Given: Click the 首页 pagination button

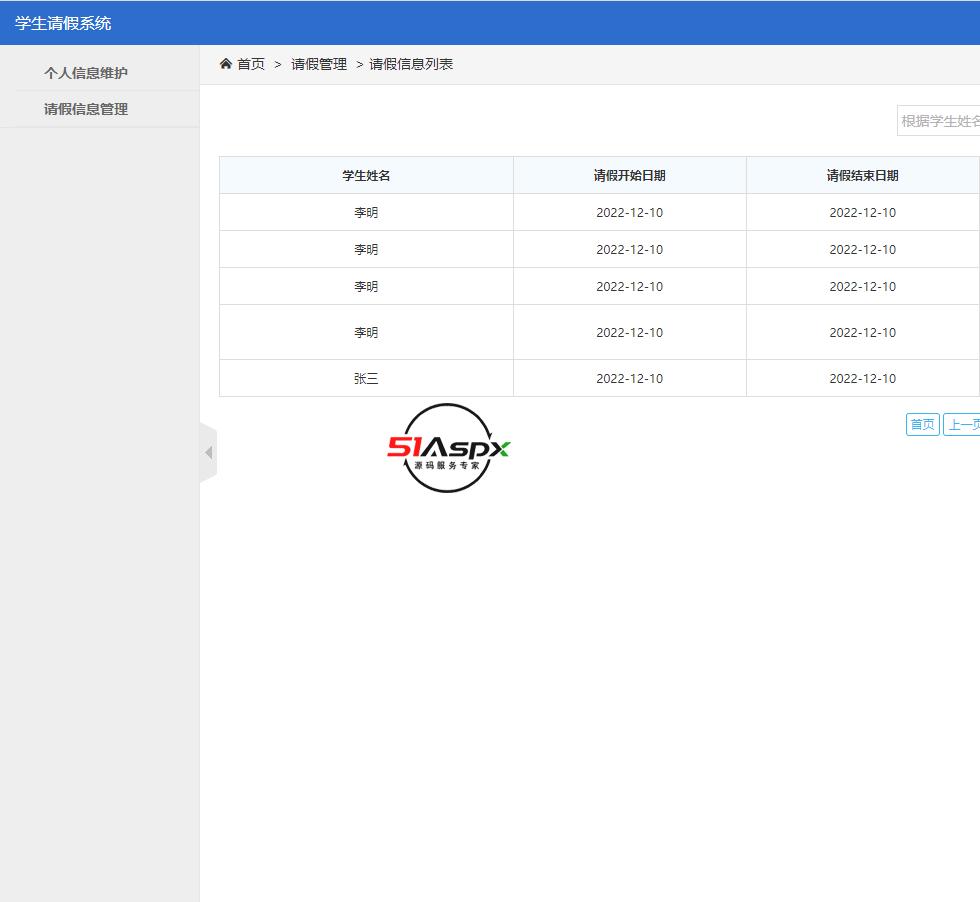Looking at the screenshot, I should coord(922,424).
